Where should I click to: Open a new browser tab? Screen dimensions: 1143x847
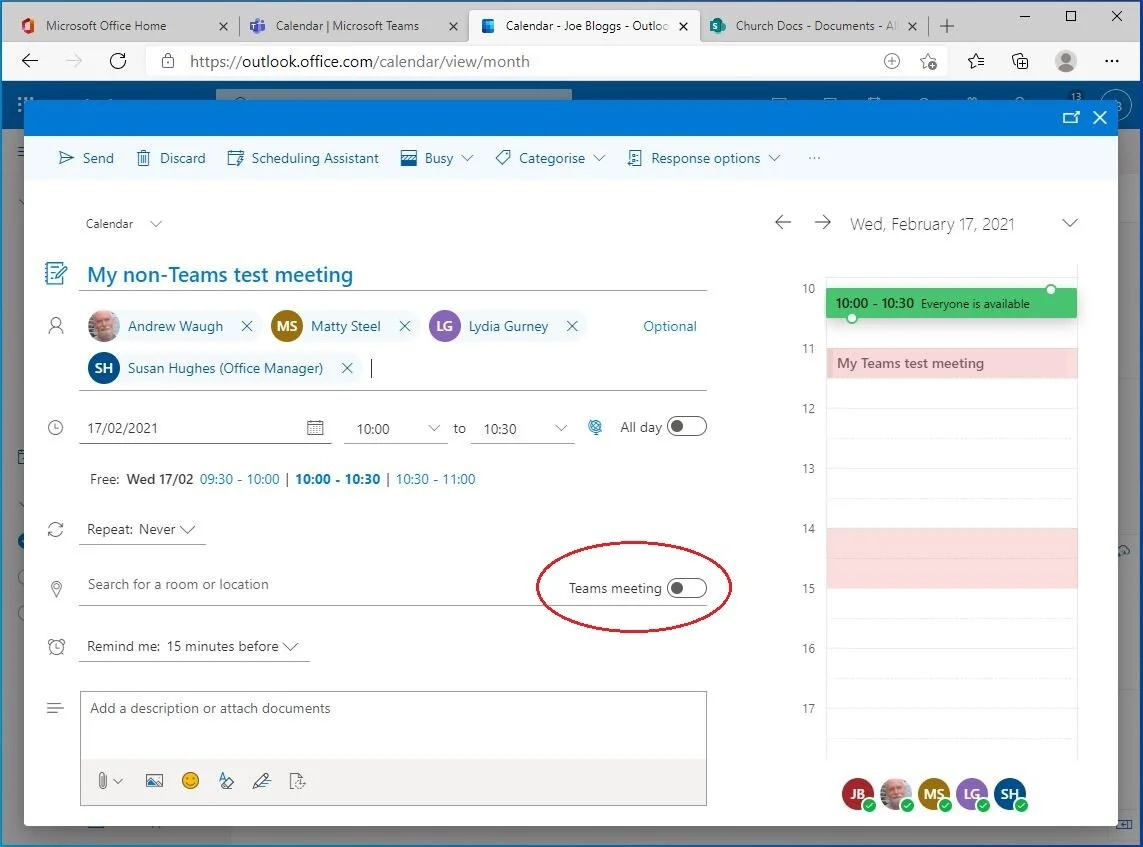[946, 26]
